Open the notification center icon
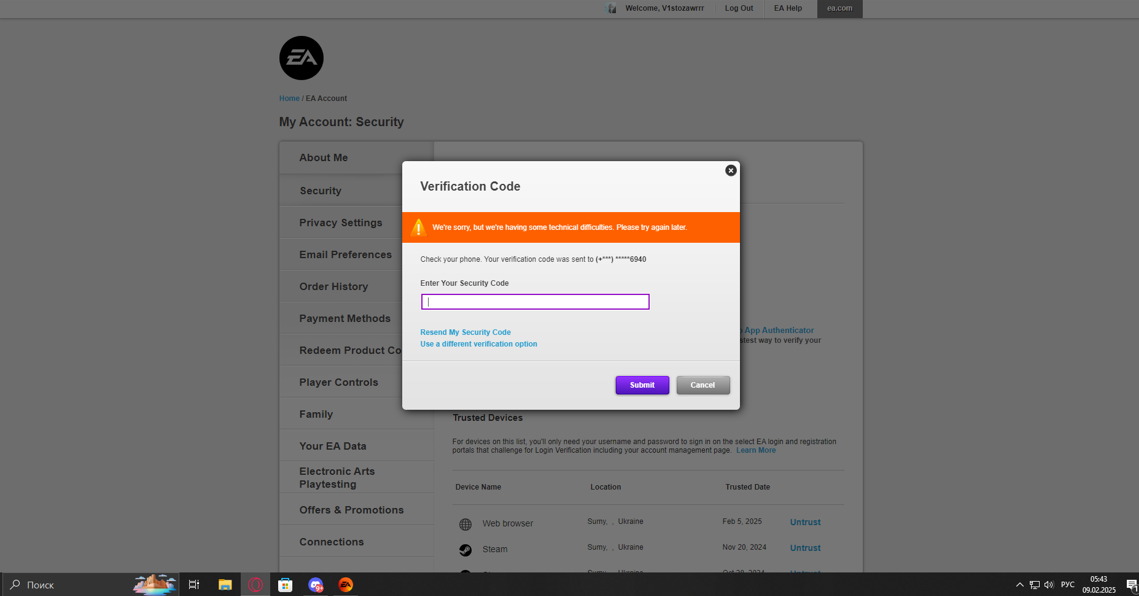This screenshot has height=596, width=1139. 1131,585
